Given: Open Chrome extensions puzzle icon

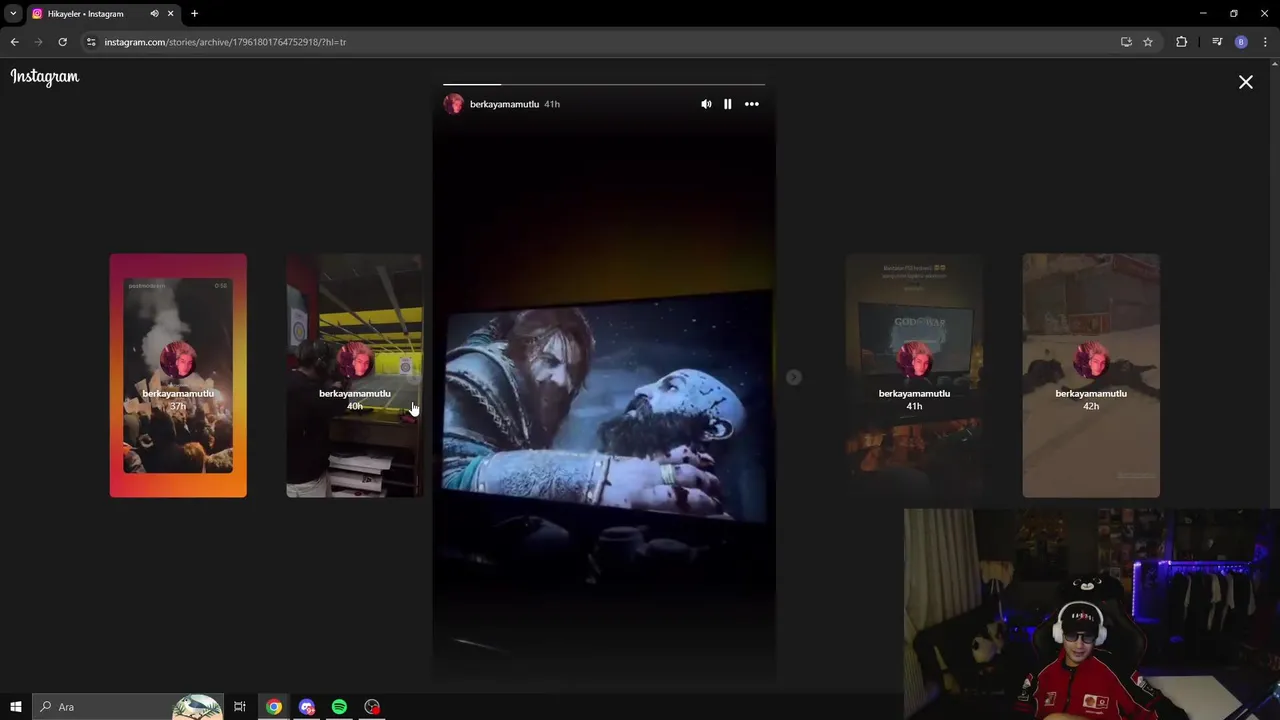Looking at the screenshot, I should [x=1182, y=42].
